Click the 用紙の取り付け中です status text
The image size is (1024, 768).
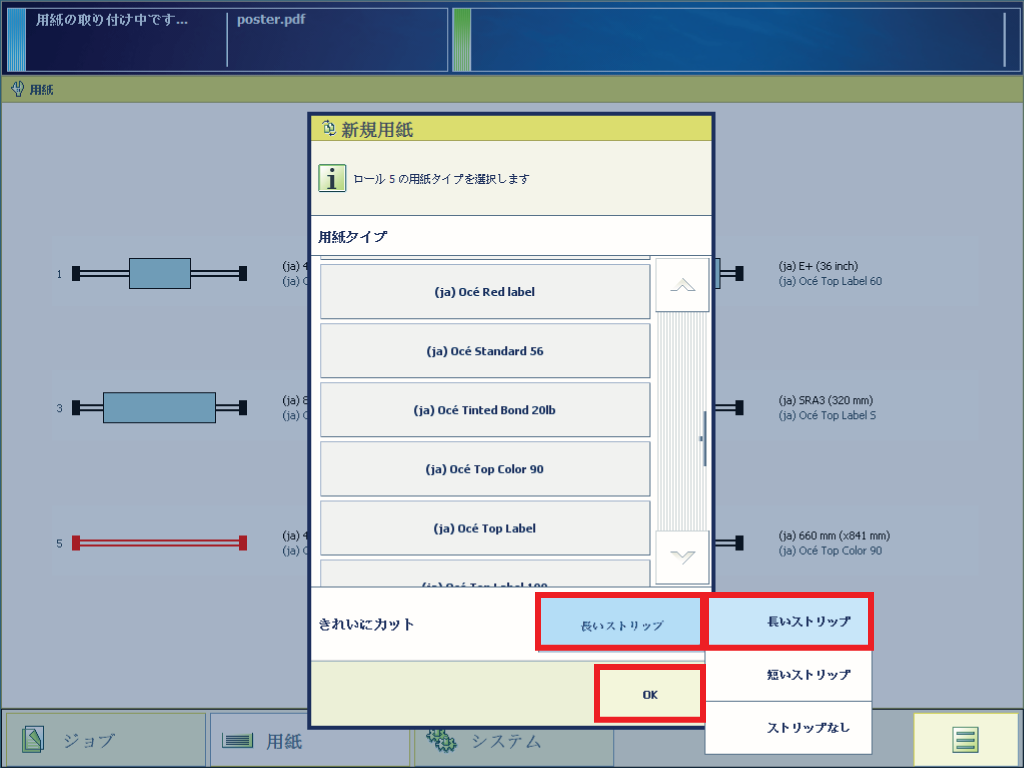(112, 20)
